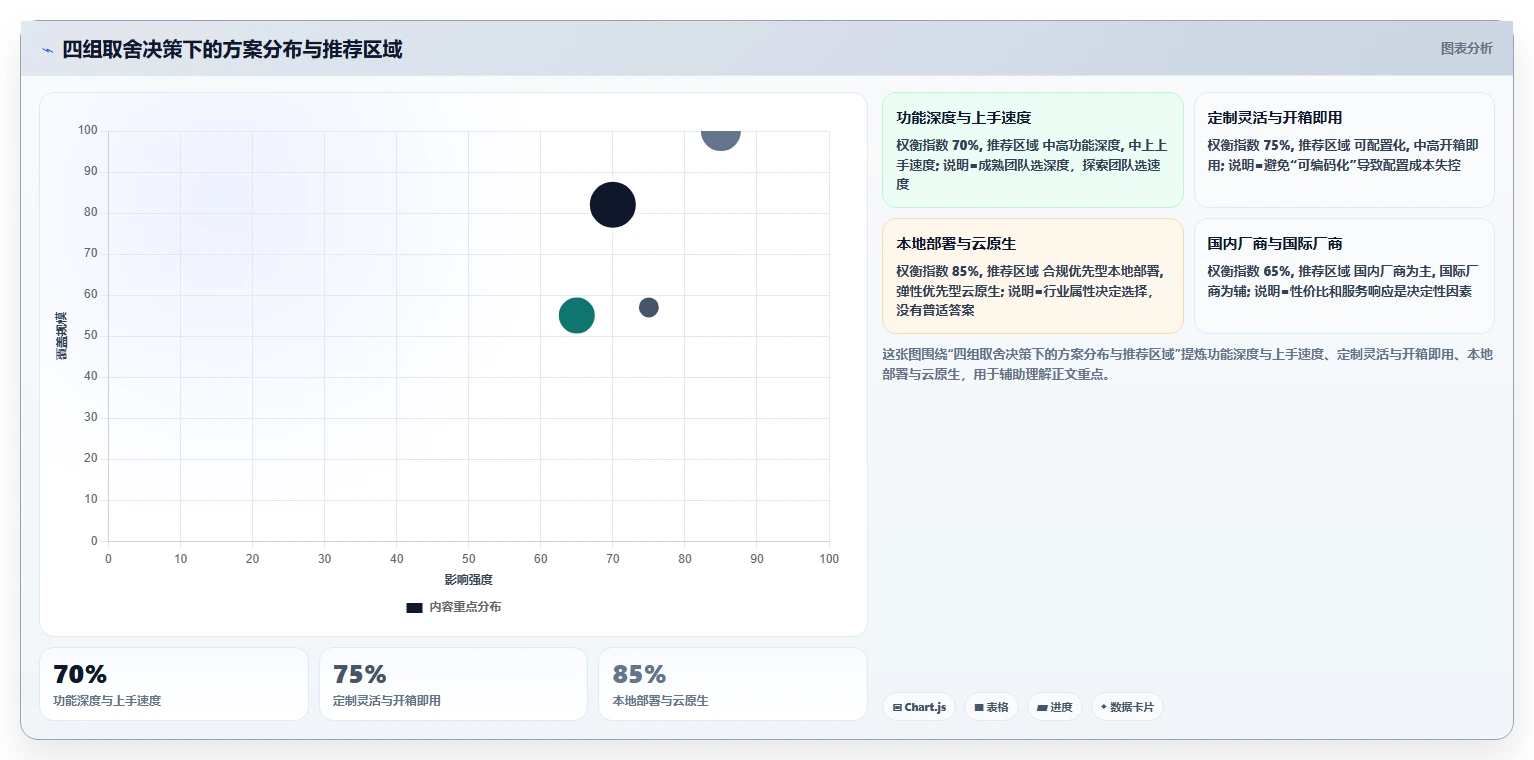Image resolution: width=1534 pixels, height=760 pixels.
Task: Click the large dark navy bubble
Action: (613, 205)
